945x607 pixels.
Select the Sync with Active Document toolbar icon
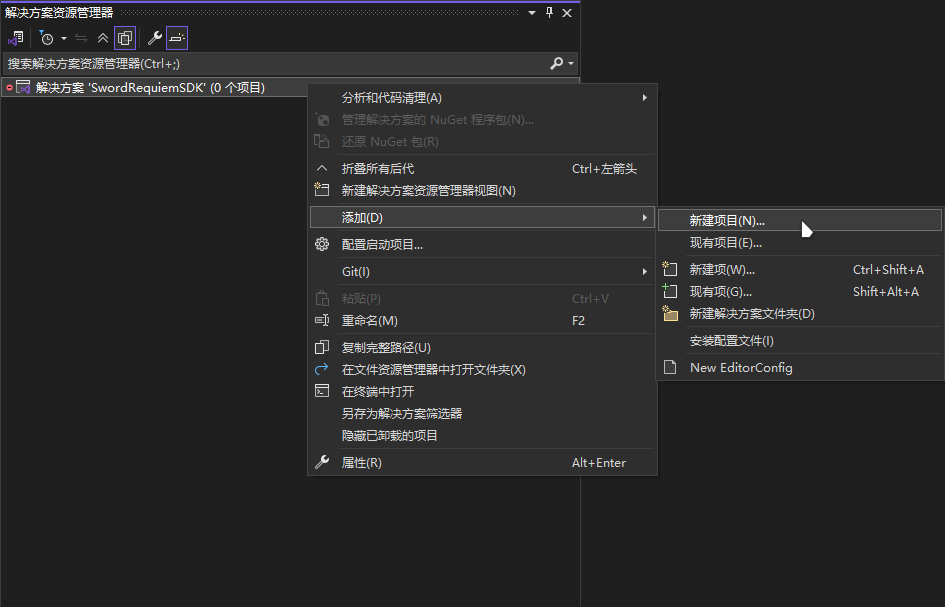tap(80, 37)
